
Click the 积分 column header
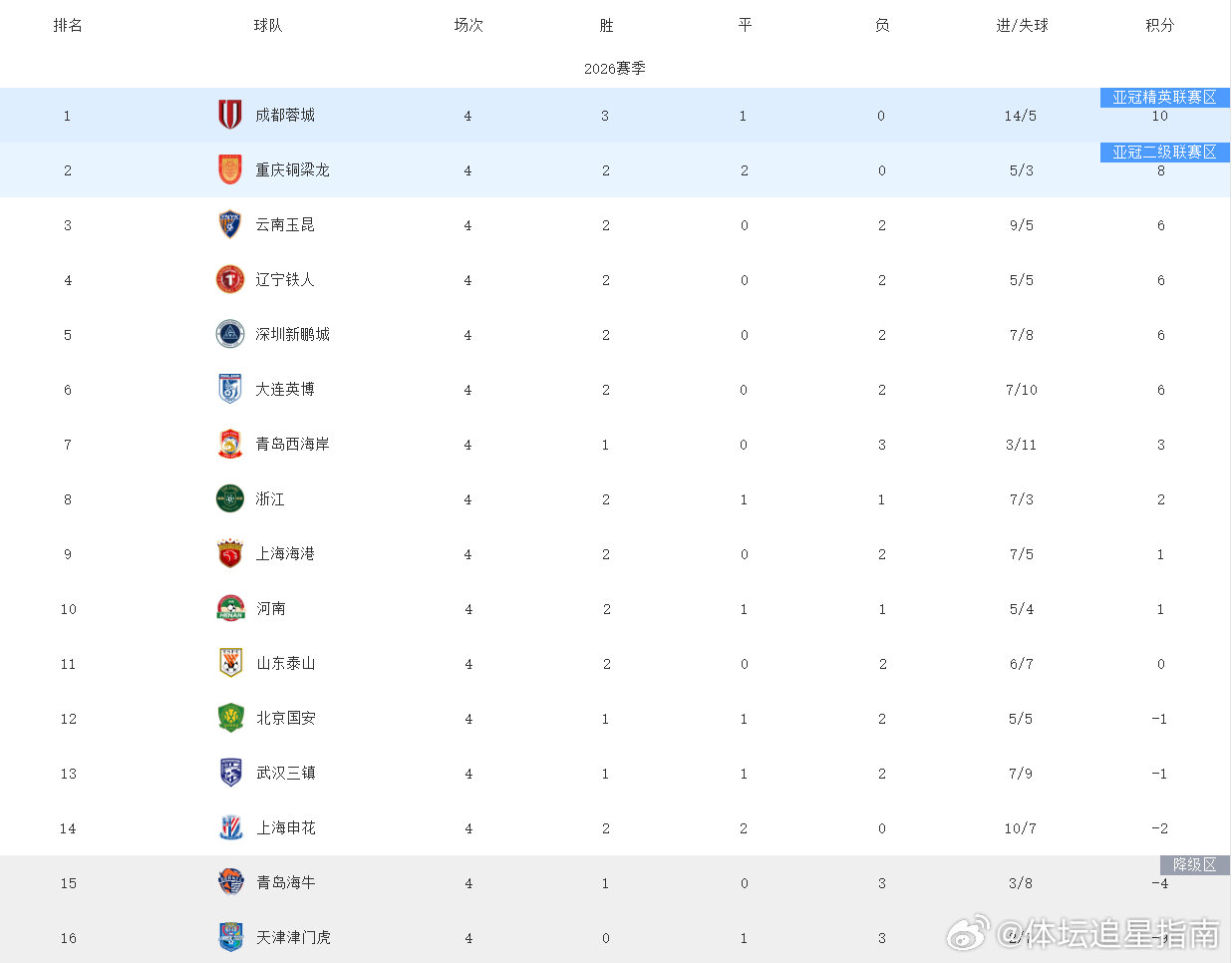pos(1160,25)
